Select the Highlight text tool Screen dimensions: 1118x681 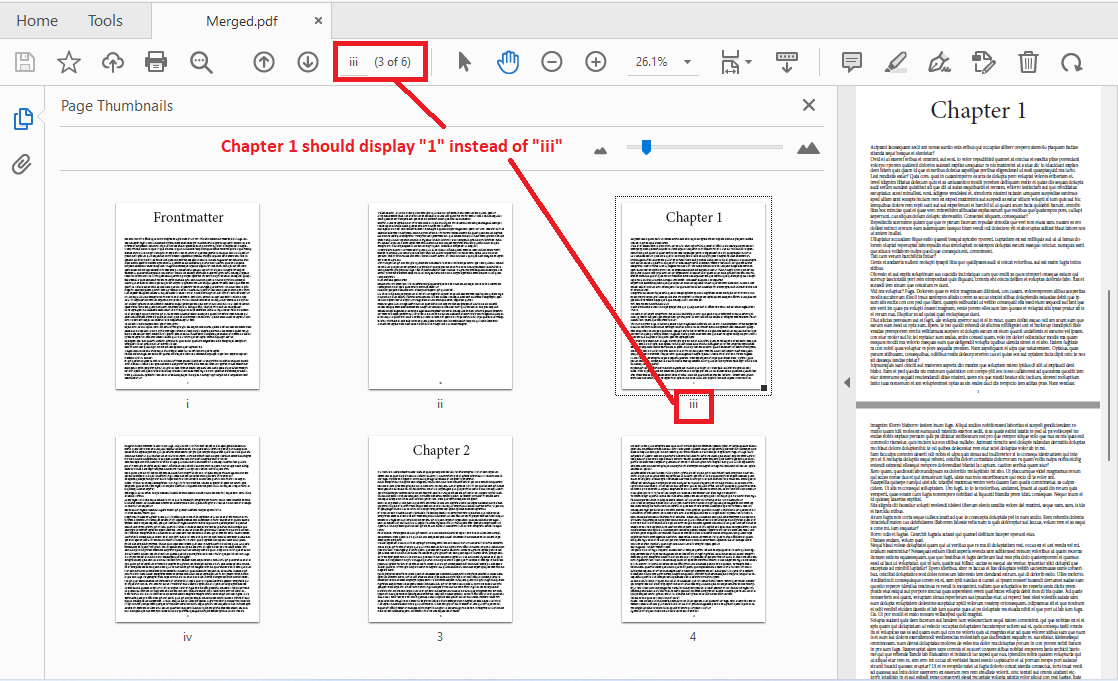point(896,61)
